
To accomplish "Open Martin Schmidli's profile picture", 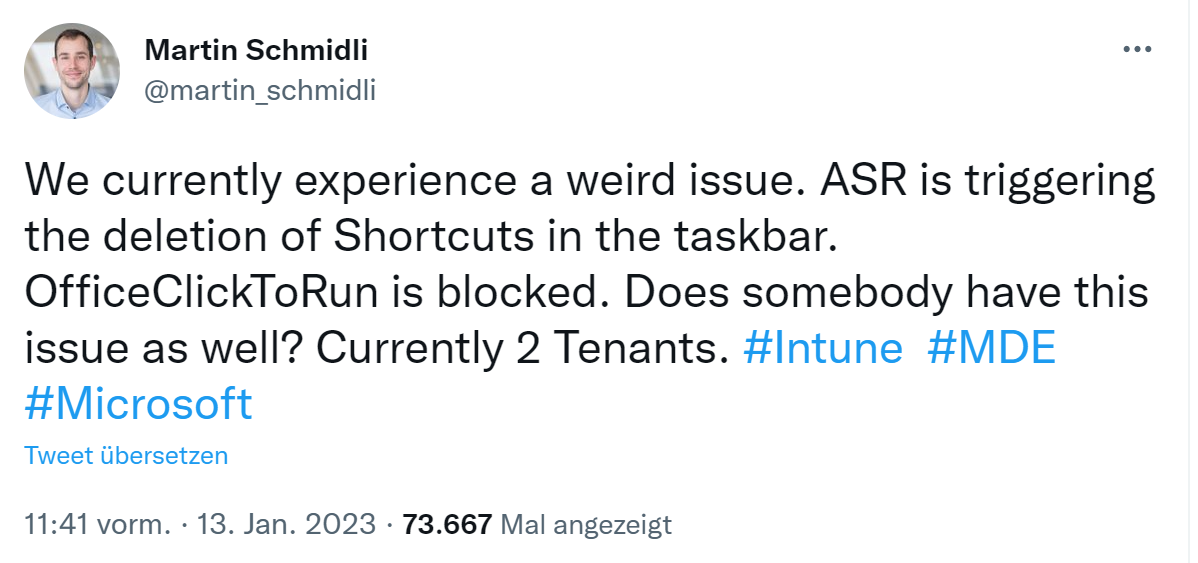I will pos(72,71).
